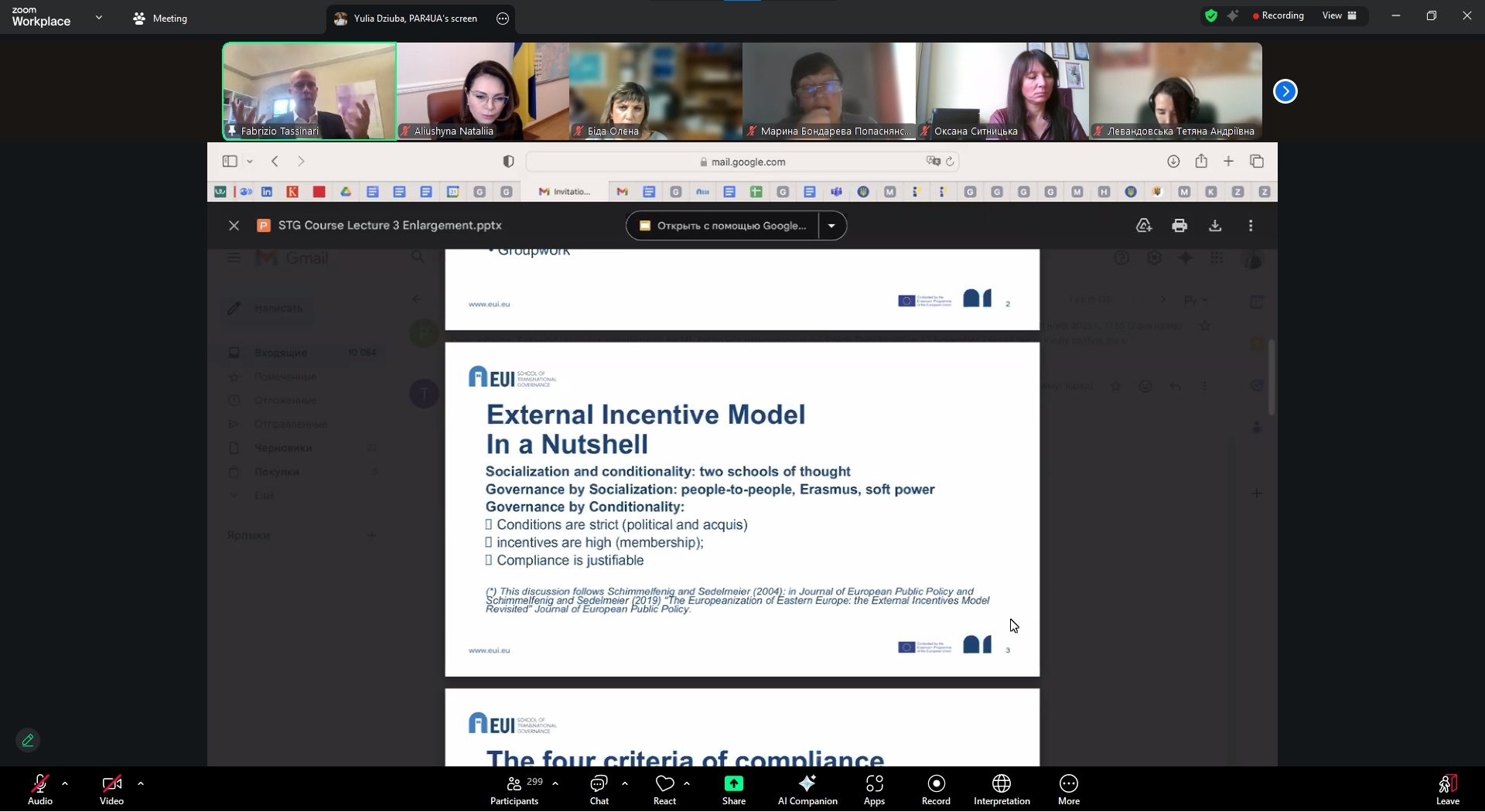
Task: Switch to the Meeting tab
Action: point(161,19)
